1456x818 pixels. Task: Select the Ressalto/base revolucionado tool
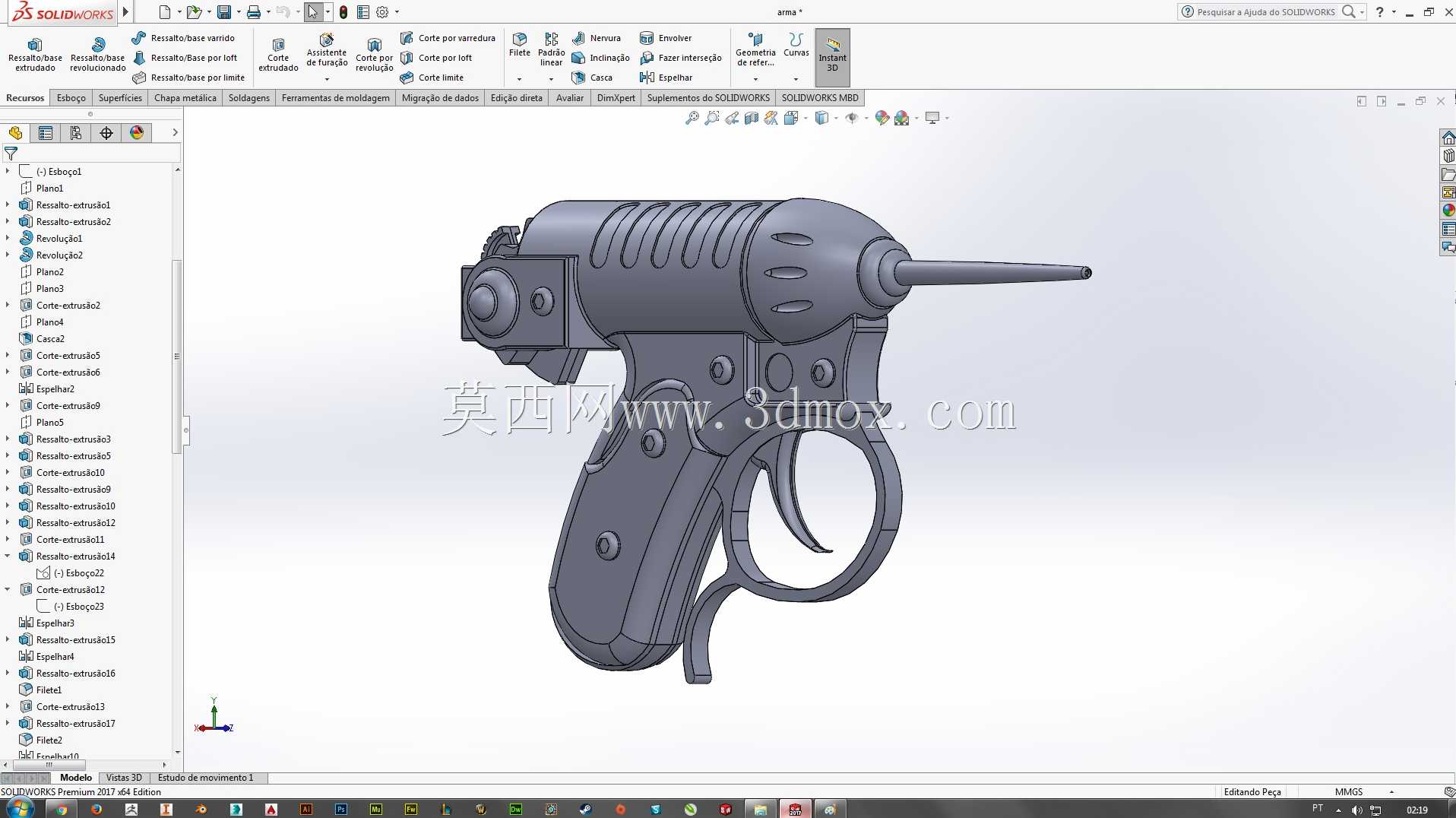(x=97, y=54)
